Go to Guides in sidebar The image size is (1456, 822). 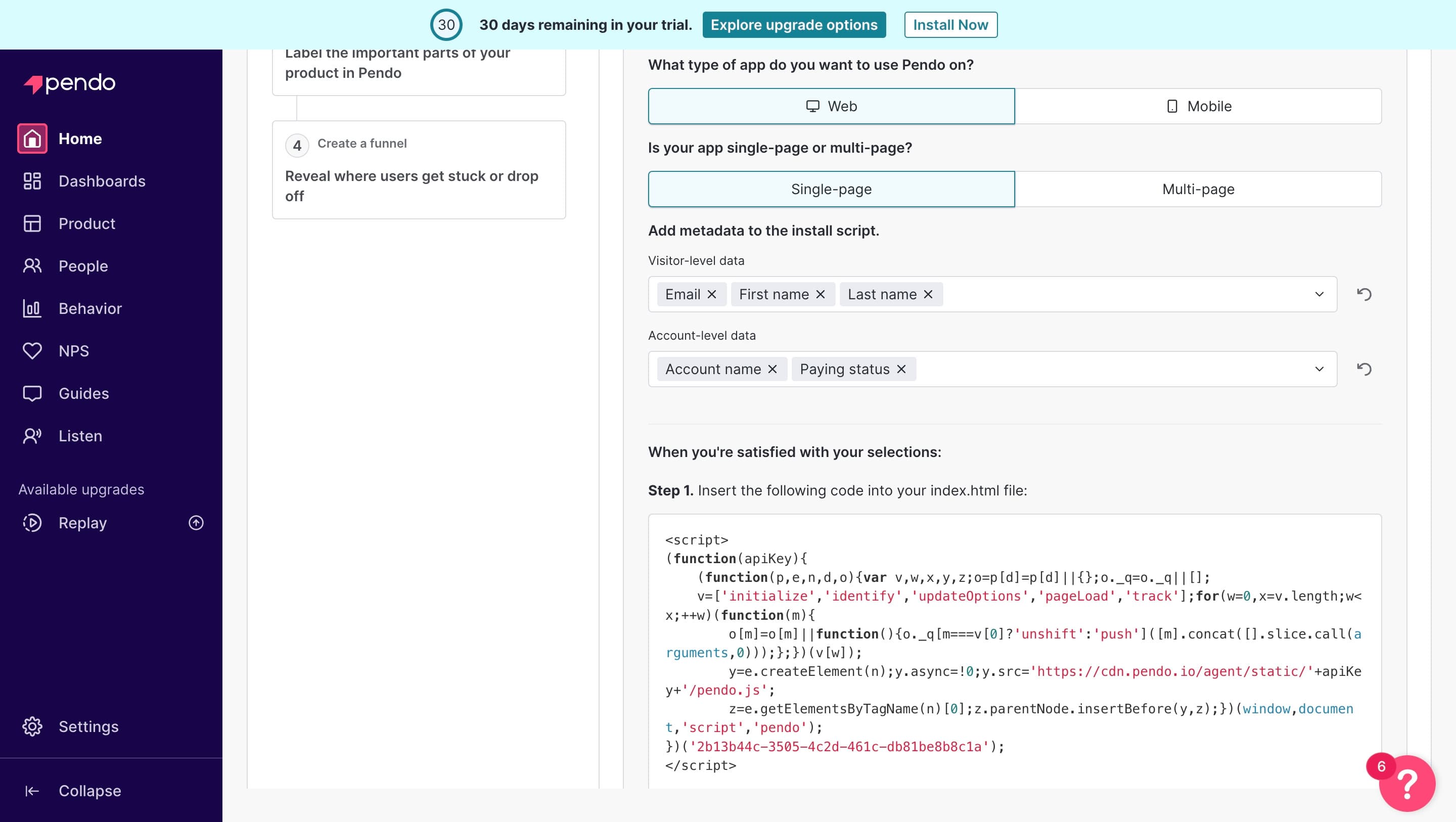[x=83, y=393]
